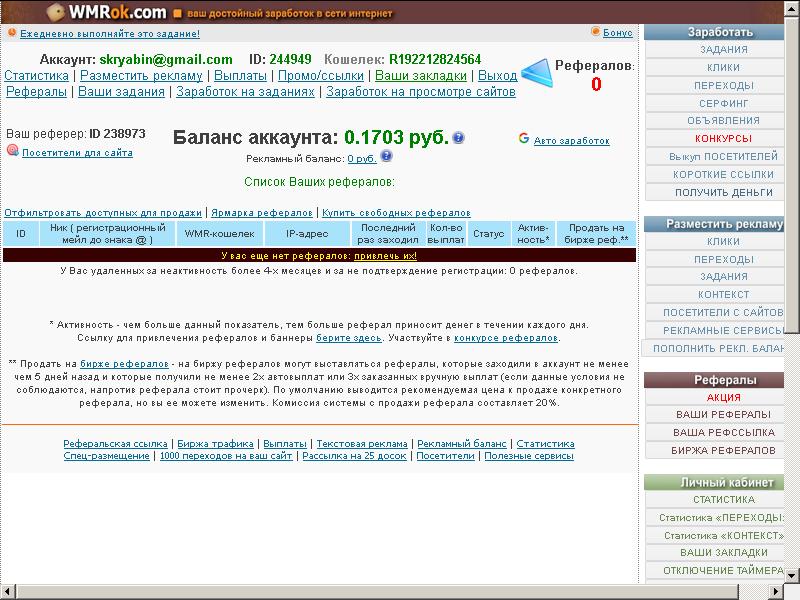Screen dimensions: 800x600
Task: Open footer Текстовая реклама link
Action: point(362,444)
